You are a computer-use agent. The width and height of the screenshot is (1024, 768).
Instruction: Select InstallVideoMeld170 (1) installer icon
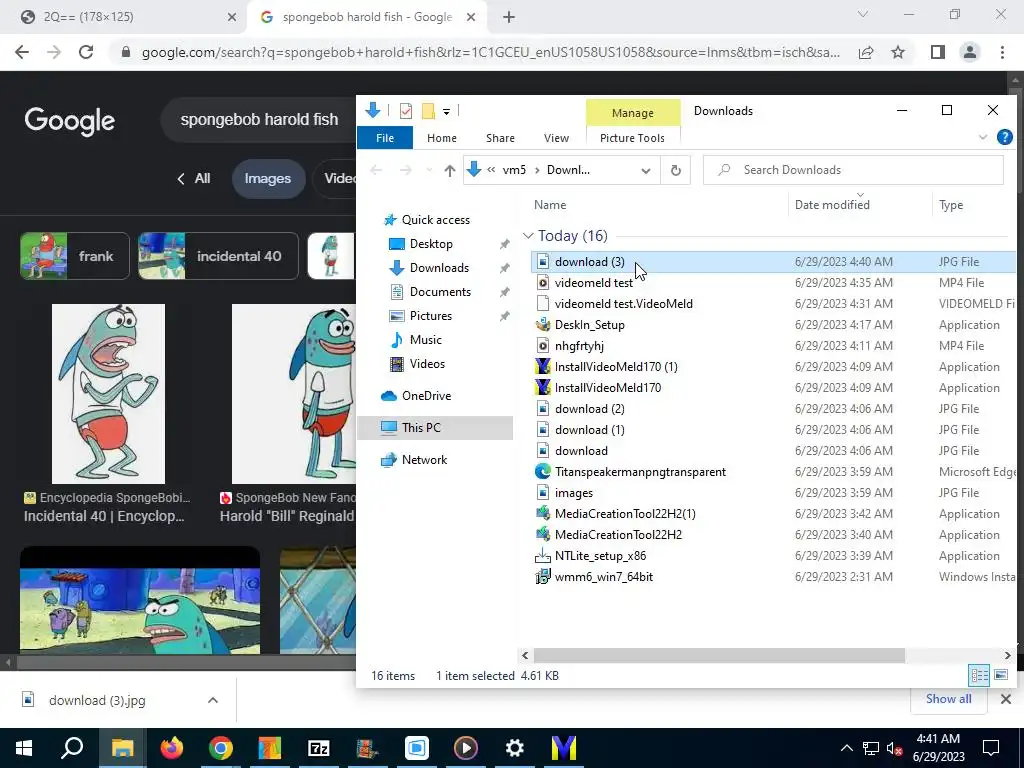click(x=543, y=366)
